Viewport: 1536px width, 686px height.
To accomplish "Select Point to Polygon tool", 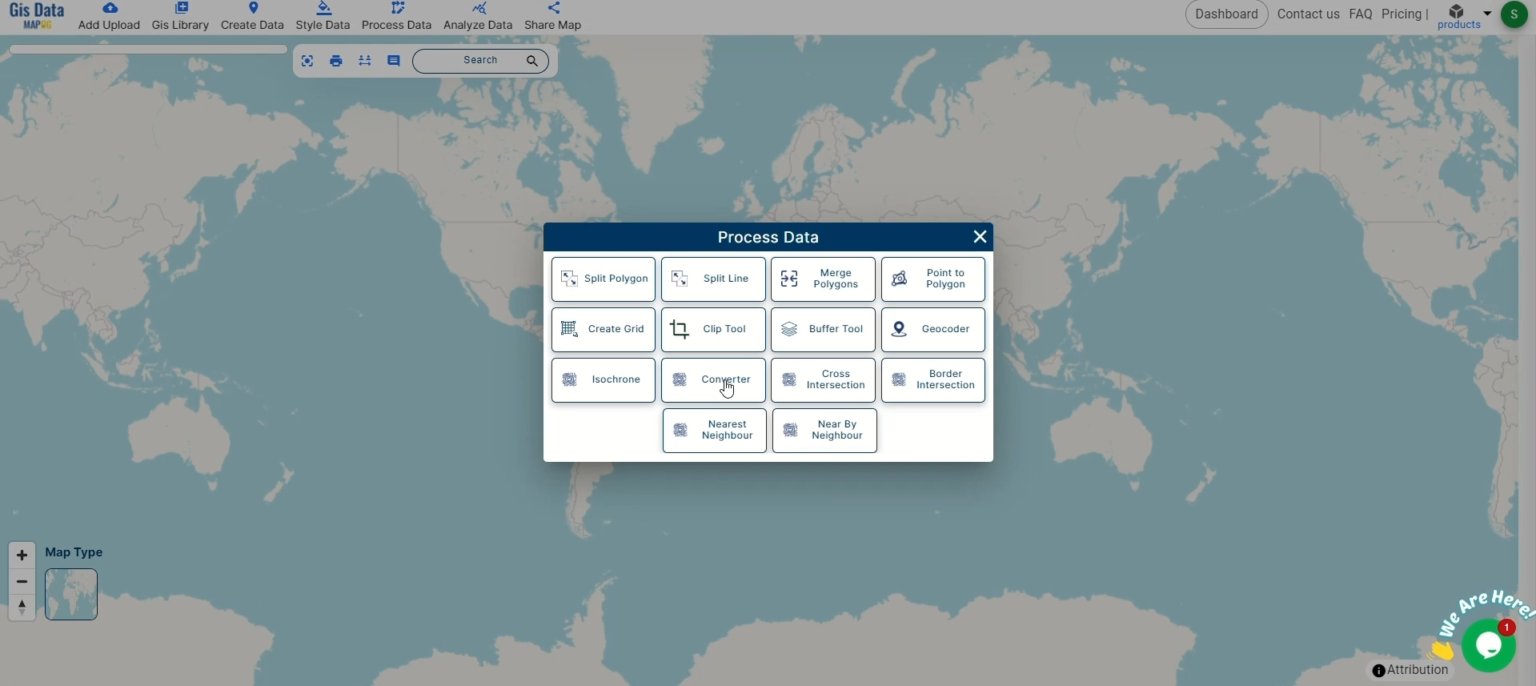I will coord(933,279).
